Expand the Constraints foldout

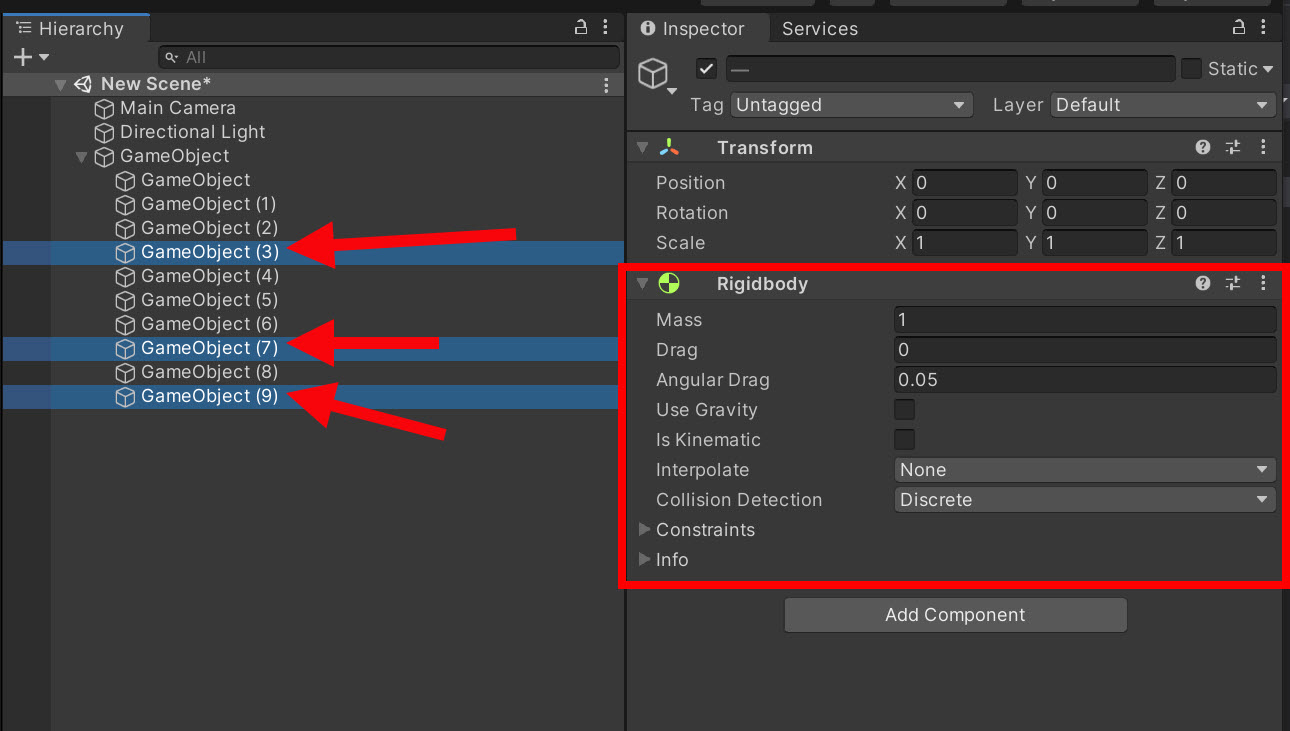click(644, 529)
